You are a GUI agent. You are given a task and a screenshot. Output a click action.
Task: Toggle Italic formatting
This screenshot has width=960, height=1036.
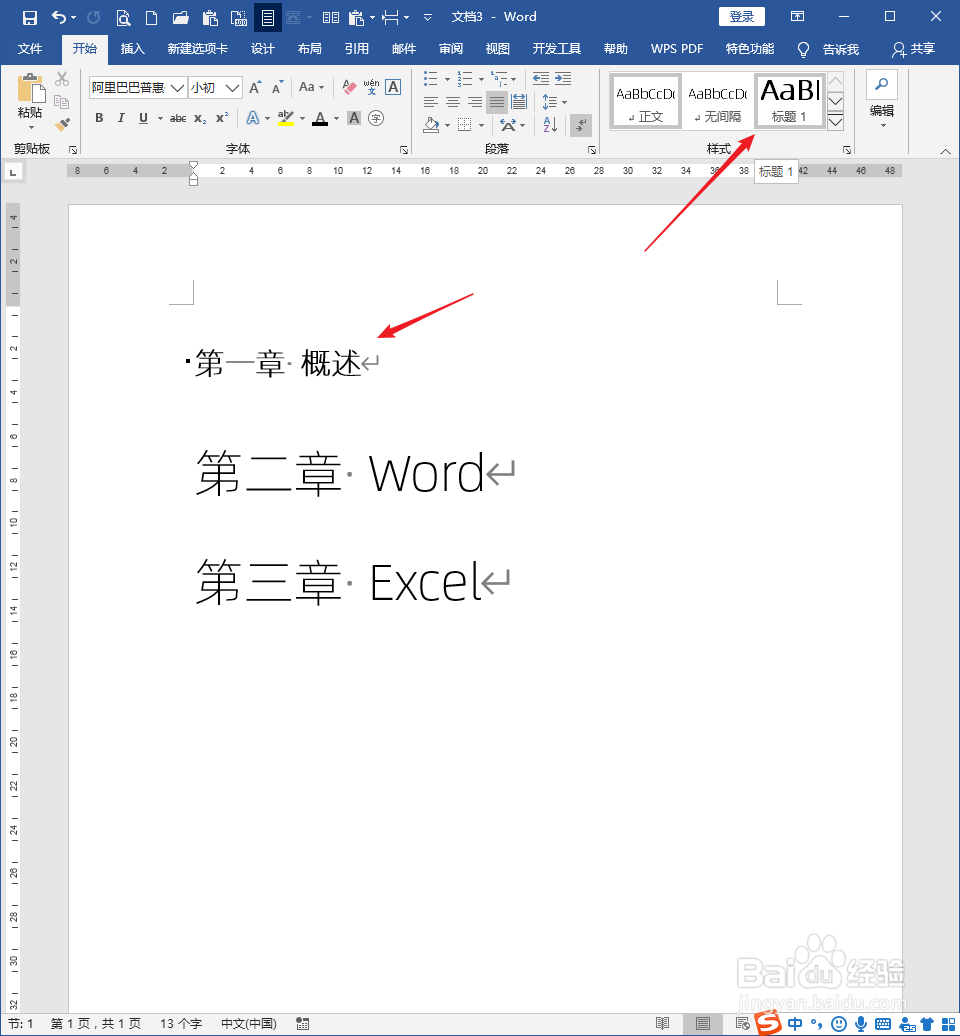click(121, 118)
